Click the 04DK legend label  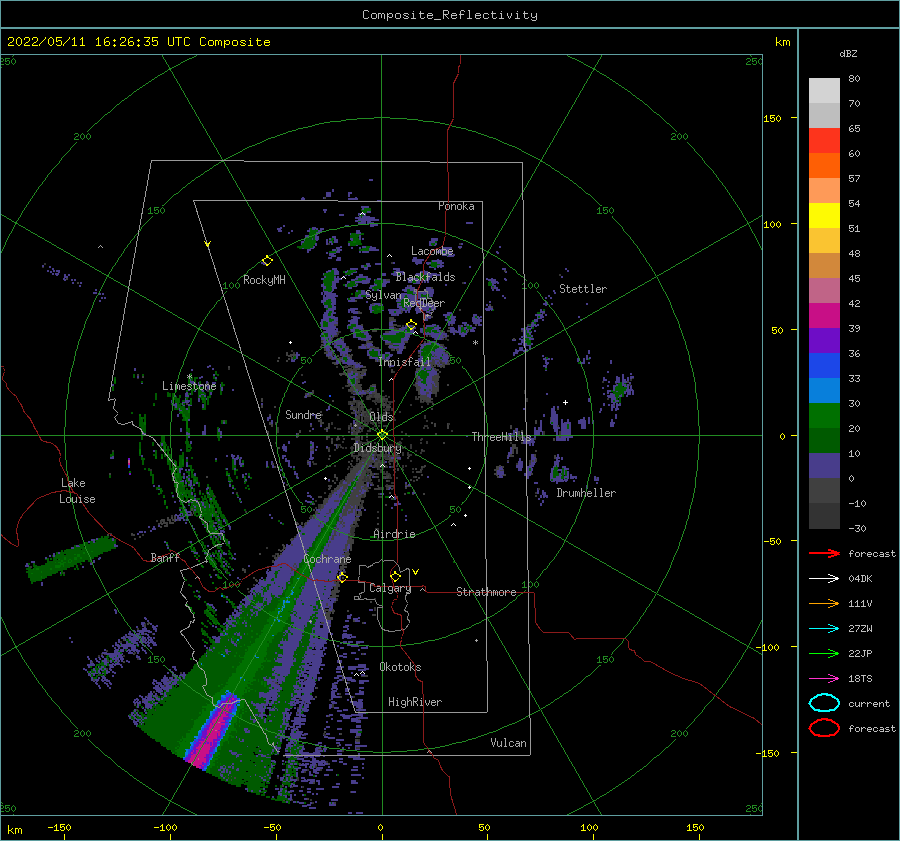(x=860, y=579)
